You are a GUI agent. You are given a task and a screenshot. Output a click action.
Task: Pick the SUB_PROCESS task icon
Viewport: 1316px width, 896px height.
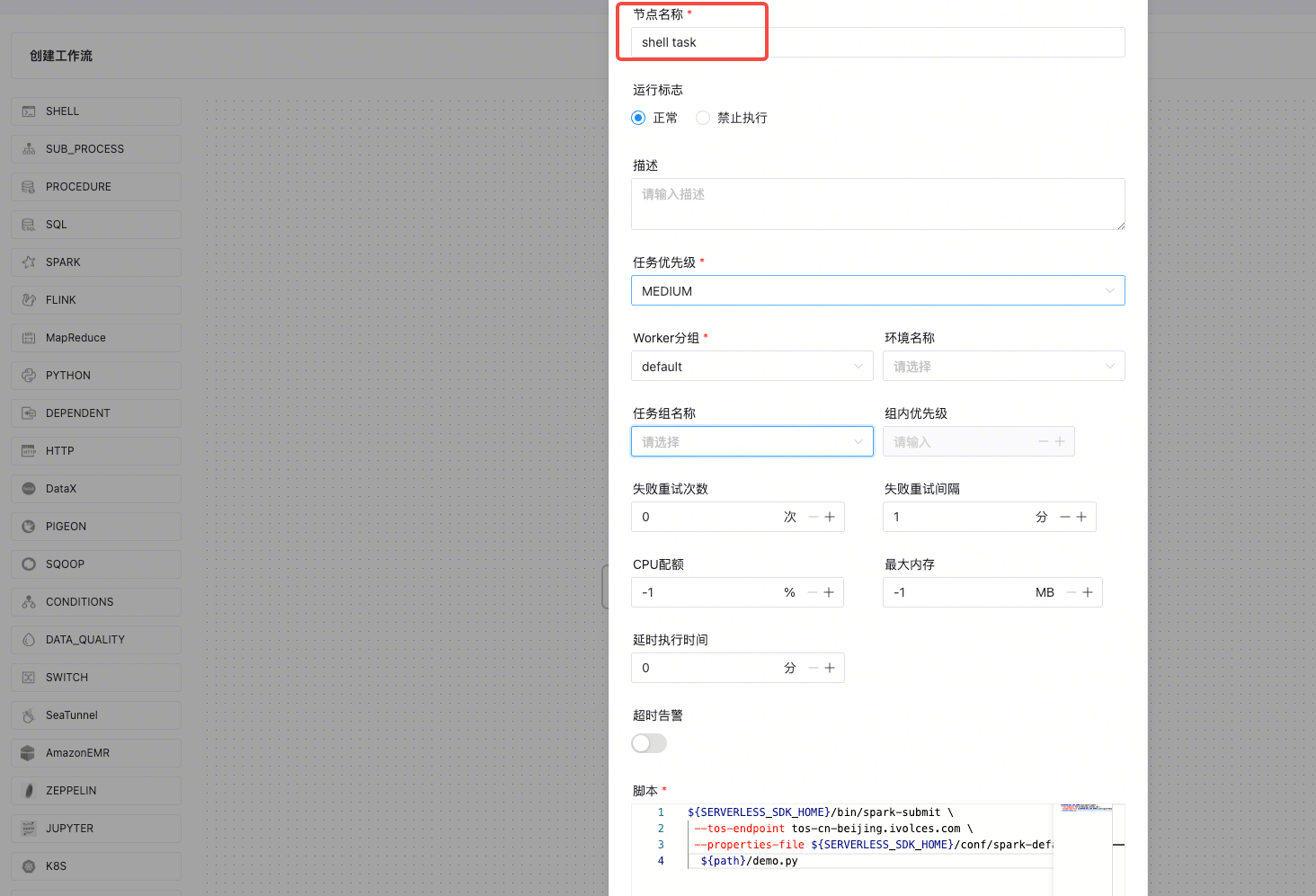tap(29, 149)
